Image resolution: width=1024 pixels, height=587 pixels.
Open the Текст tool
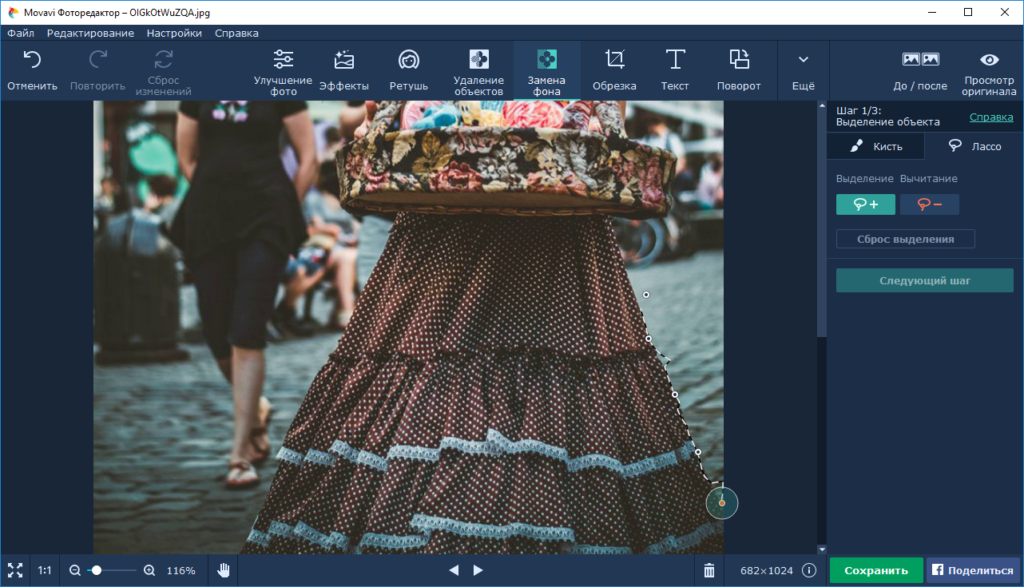click(675, 70)
